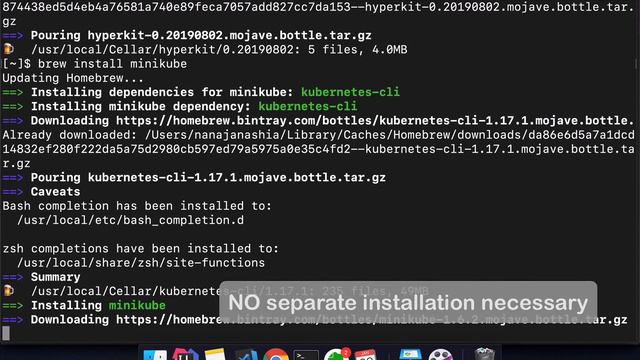Click the kubernetes-cli bintray download URL
This screenshot has height=360, width=640.
(375, 121)
